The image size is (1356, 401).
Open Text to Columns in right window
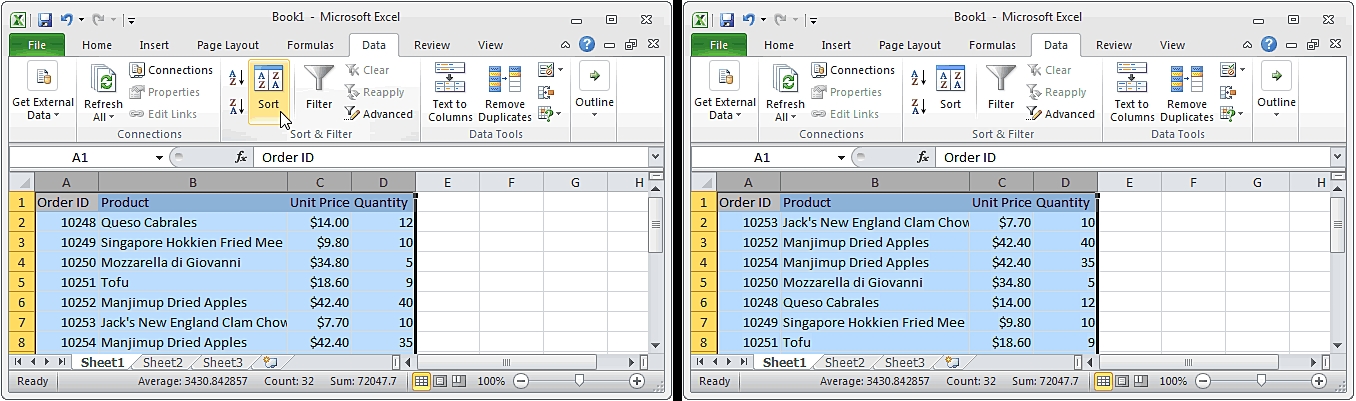click(x=1132, y=92)
